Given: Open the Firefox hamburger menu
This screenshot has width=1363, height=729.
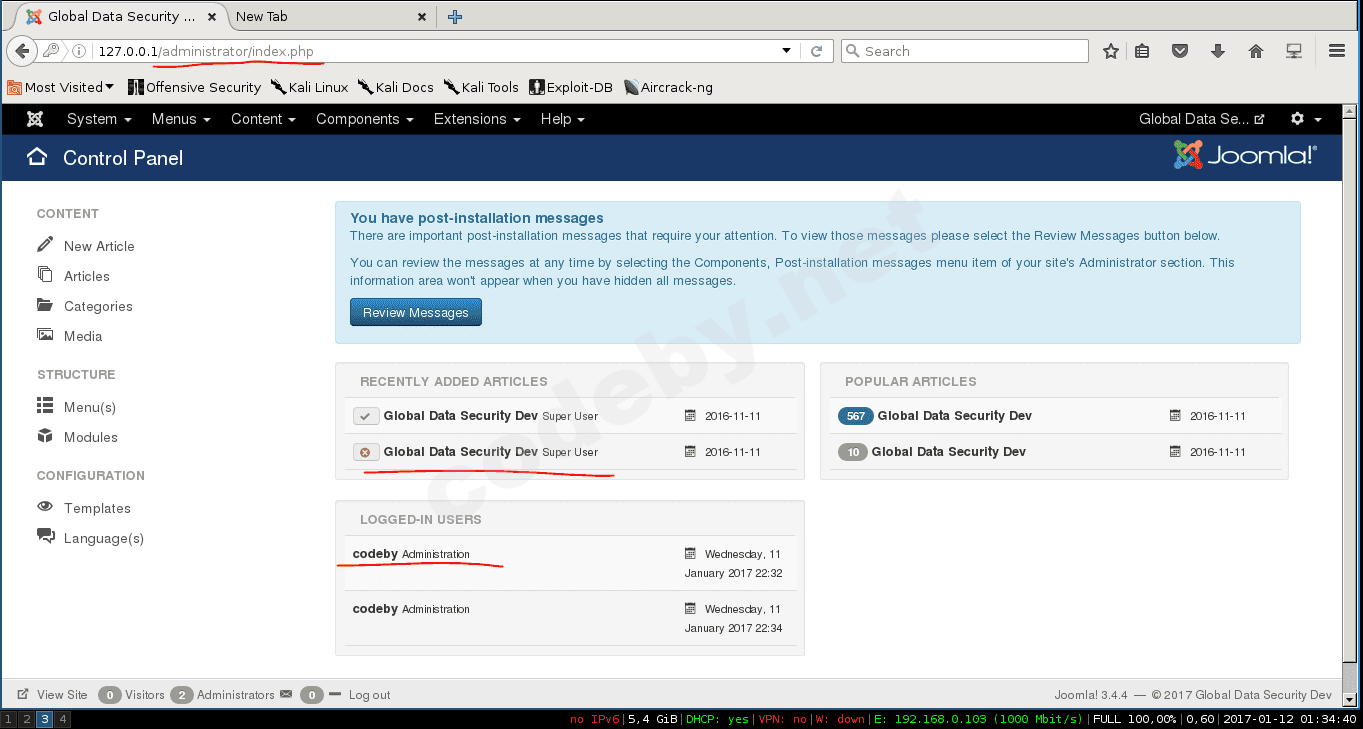Looking at the screenshot, I should (x=1337, y=51).
